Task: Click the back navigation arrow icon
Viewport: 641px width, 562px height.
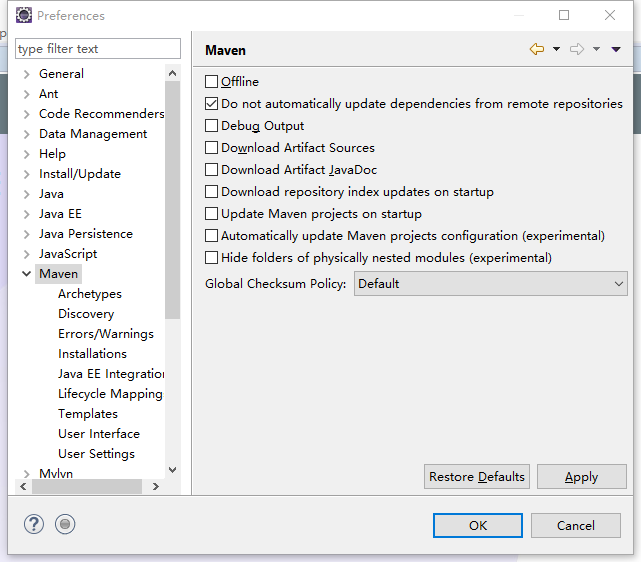Action: click(537, 49)
